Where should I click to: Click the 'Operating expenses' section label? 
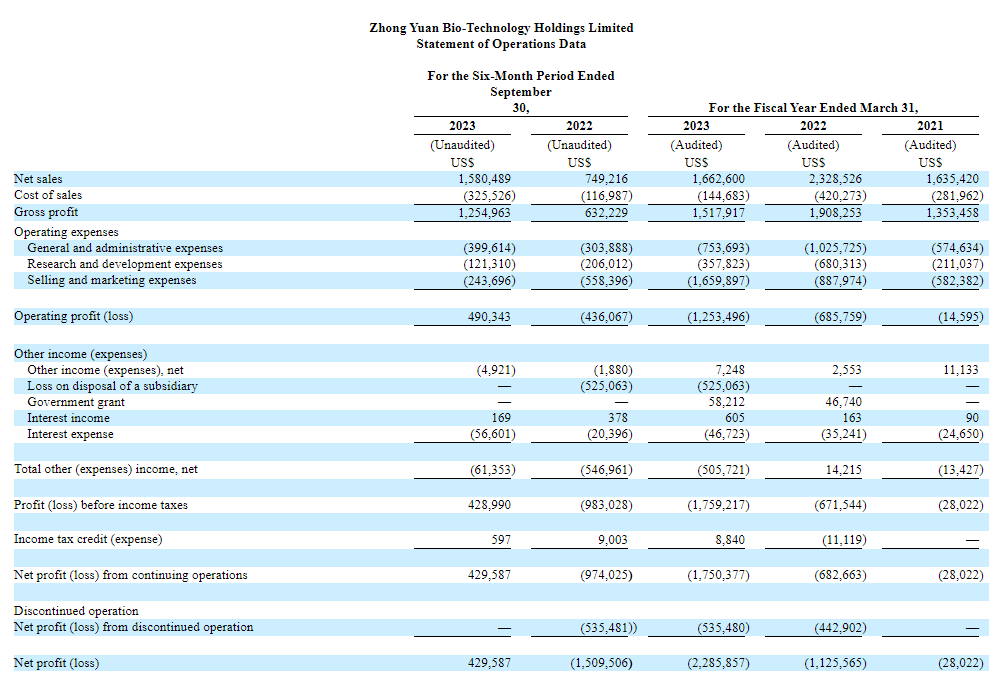[x=66, y=232]
